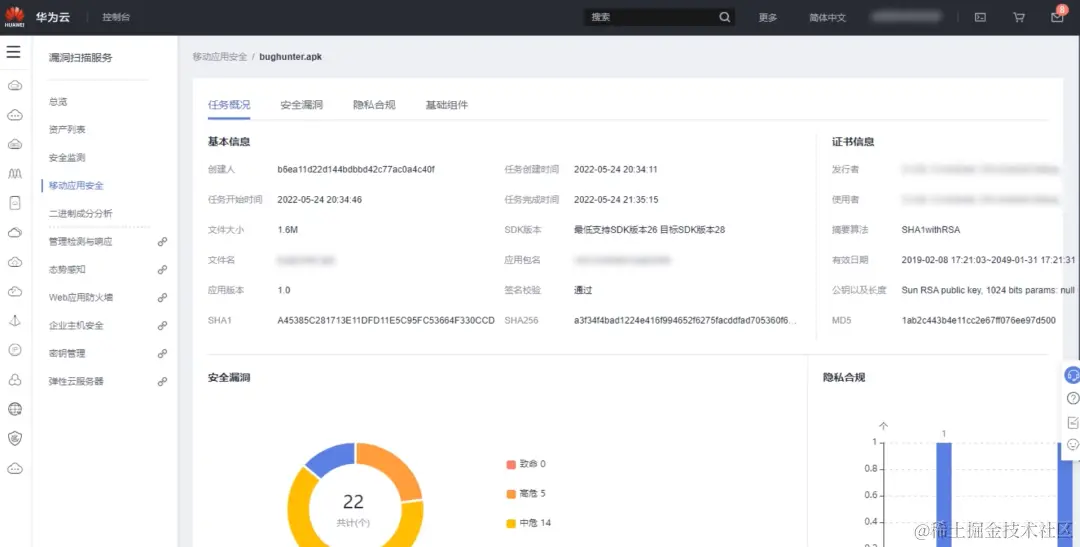Click the MD5 value 1ab2c443b4e…
Image resolution: width=1080 pixels, height=547 pixels.
(x=978, y=320)
